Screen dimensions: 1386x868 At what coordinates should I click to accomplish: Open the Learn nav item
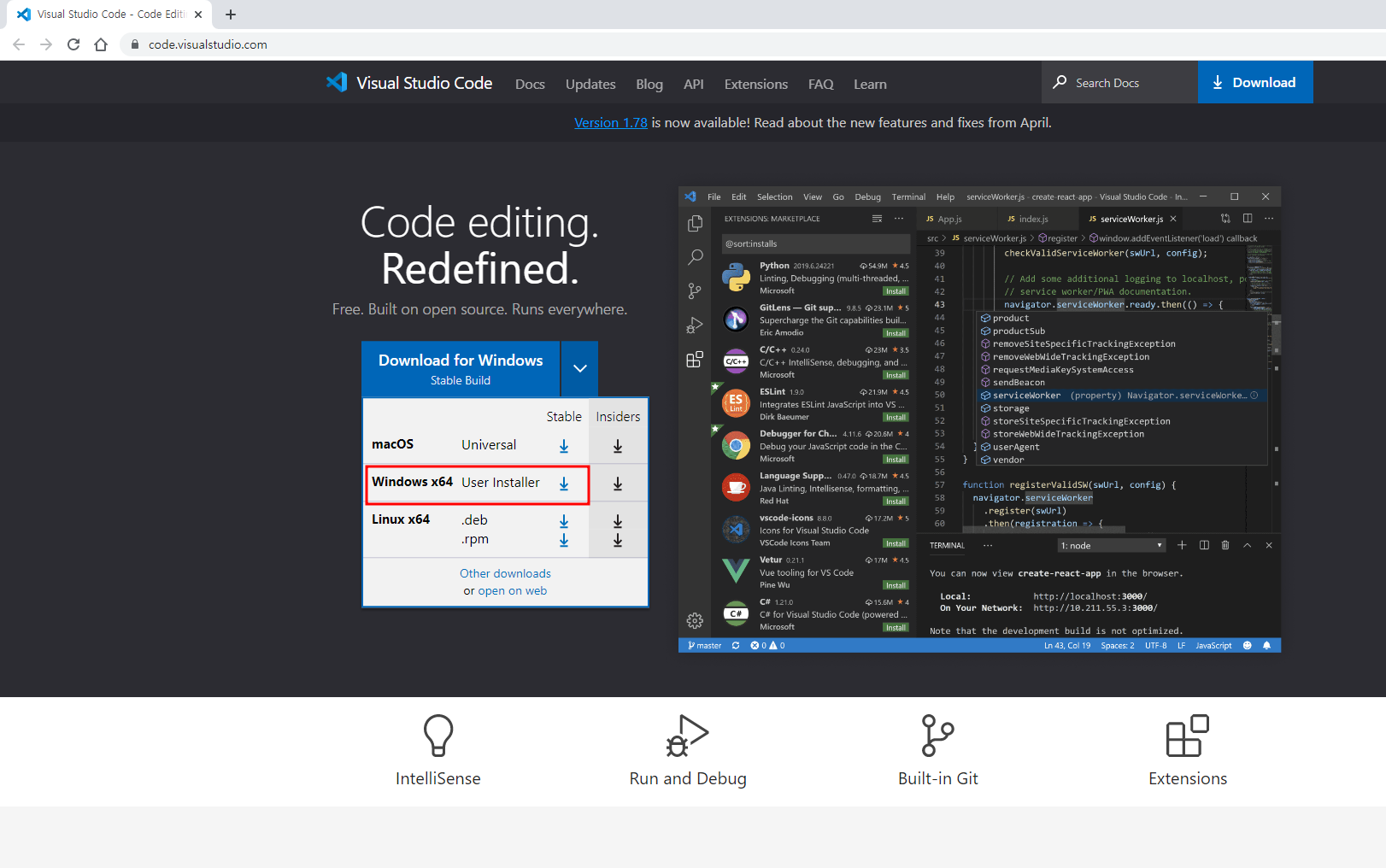coord(870,84)
